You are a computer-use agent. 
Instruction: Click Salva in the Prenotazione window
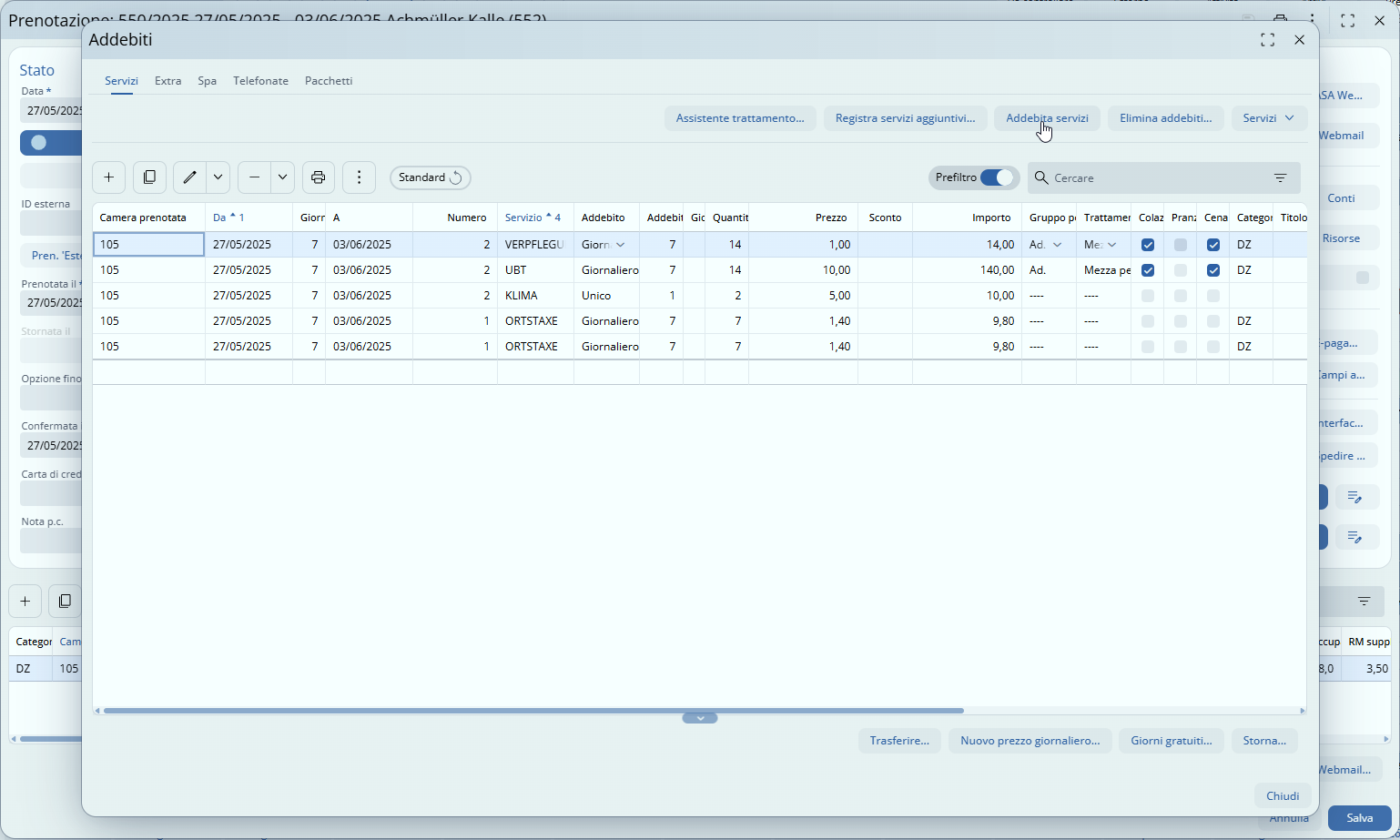coord(1360,818)
